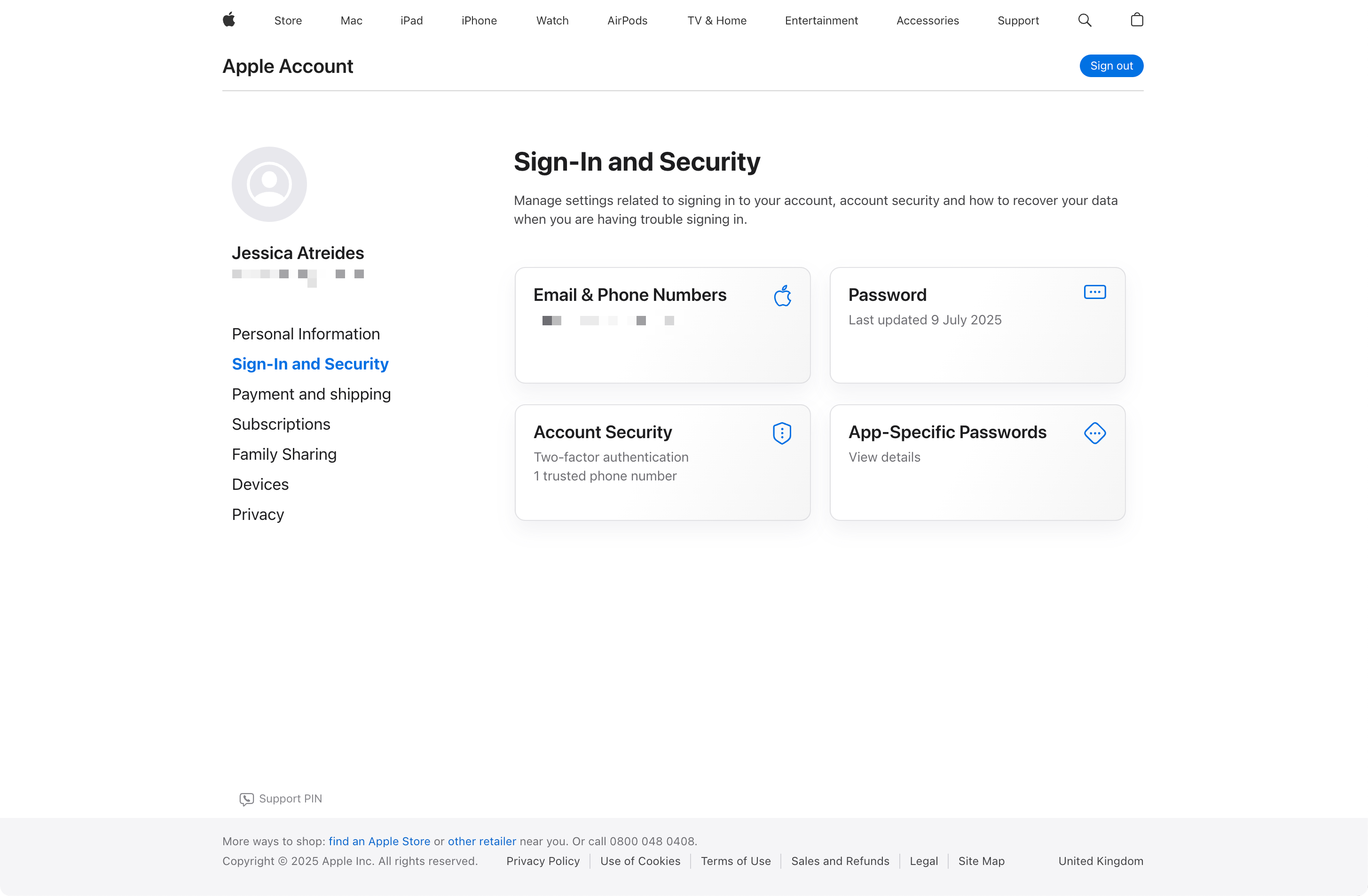Follow the find an Apple Store link

coord(379,841)
